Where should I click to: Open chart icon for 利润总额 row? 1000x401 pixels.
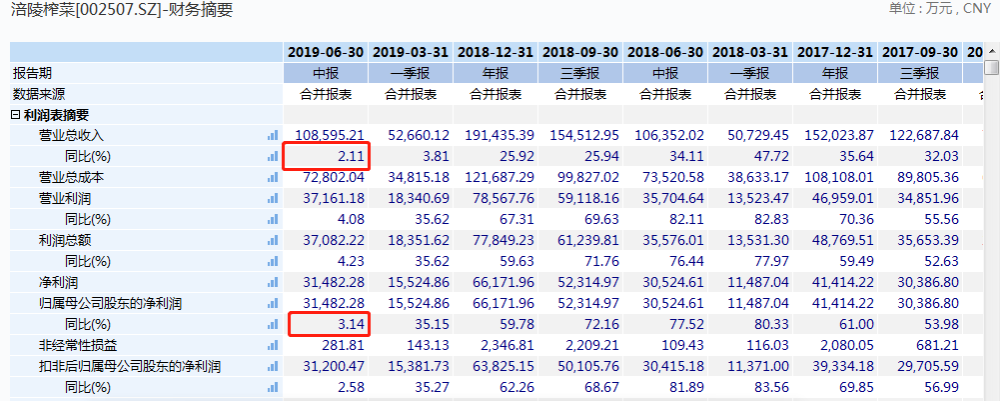coord(273,240)
